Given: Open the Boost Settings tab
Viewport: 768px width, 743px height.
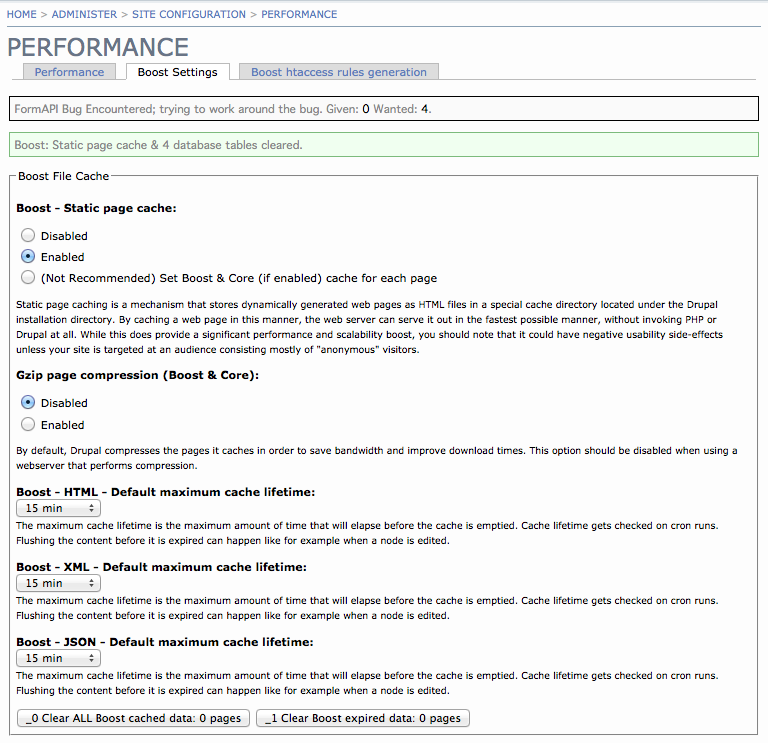Looking at the screenshot, I should click(x=177, y=72).
